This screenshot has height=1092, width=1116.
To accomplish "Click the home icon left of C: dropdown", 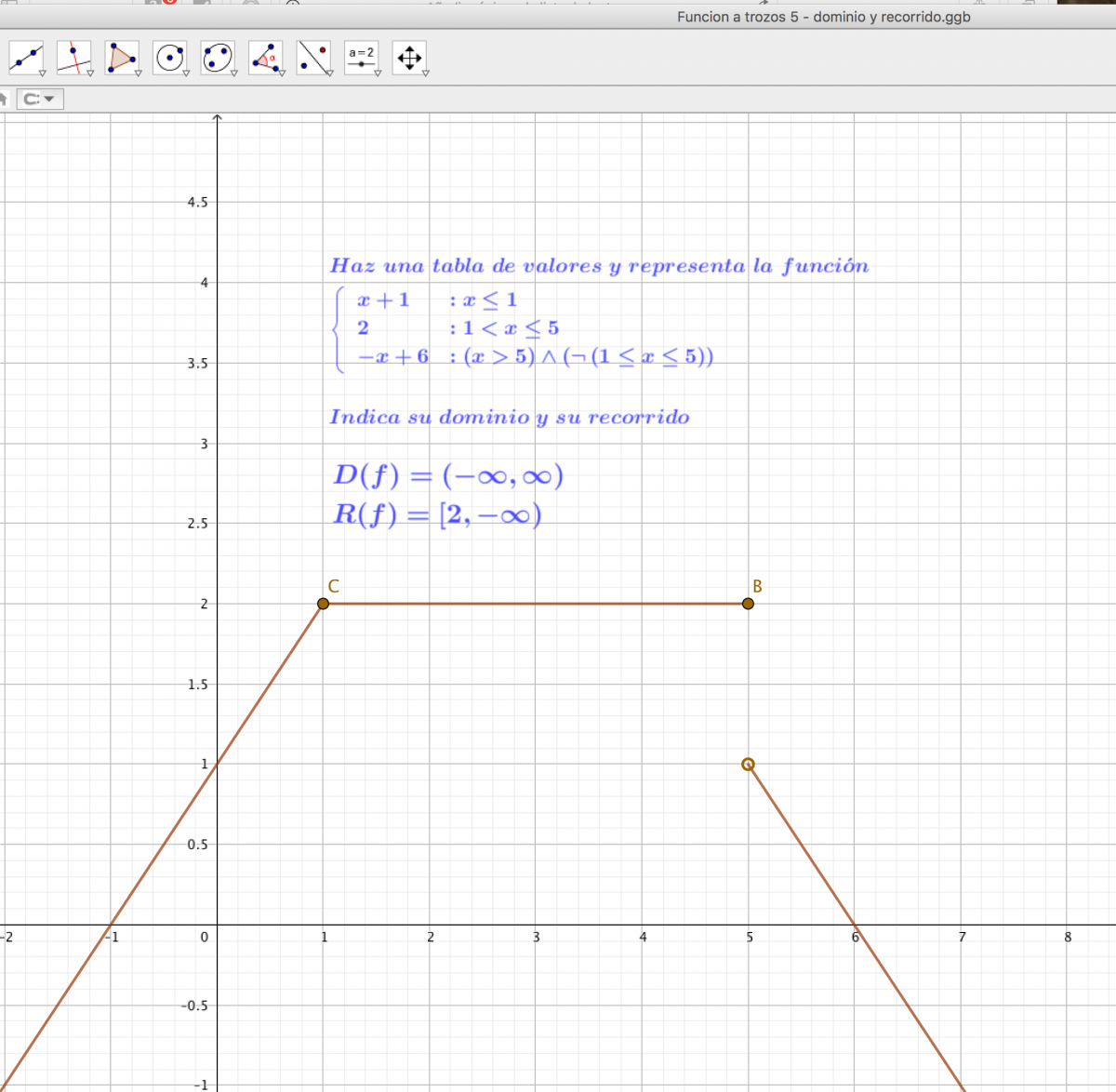I will pyautogui.click(x=4, y=99).
